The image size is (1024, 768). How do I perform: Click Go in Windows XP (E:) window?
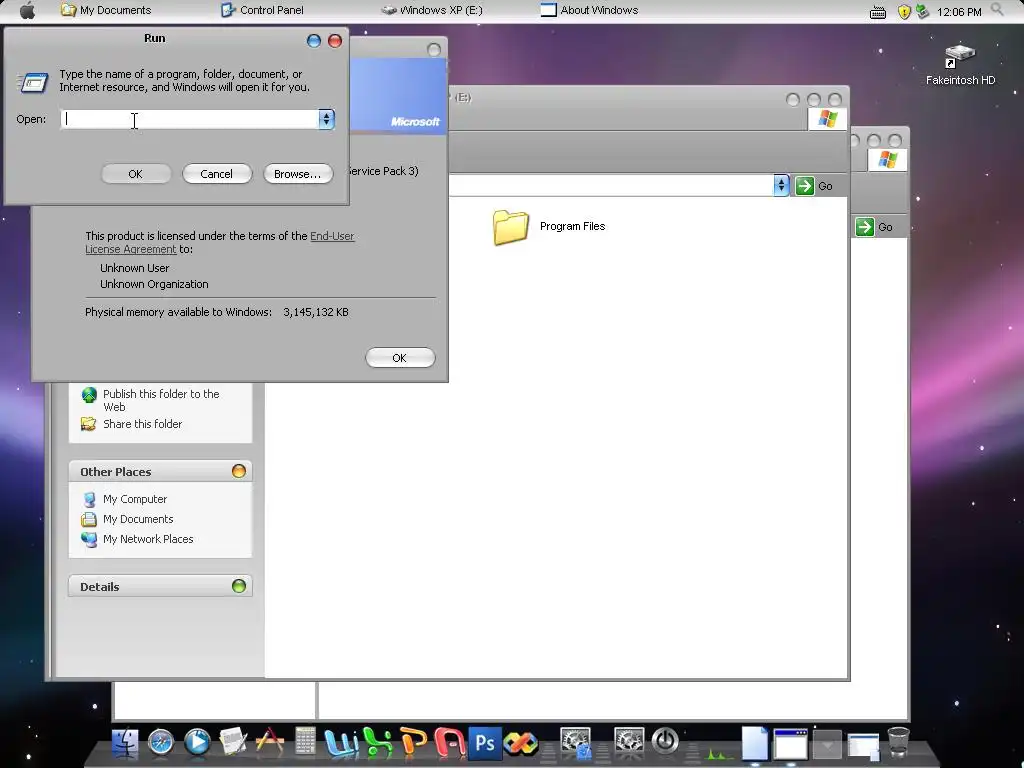tap(814, 186)
